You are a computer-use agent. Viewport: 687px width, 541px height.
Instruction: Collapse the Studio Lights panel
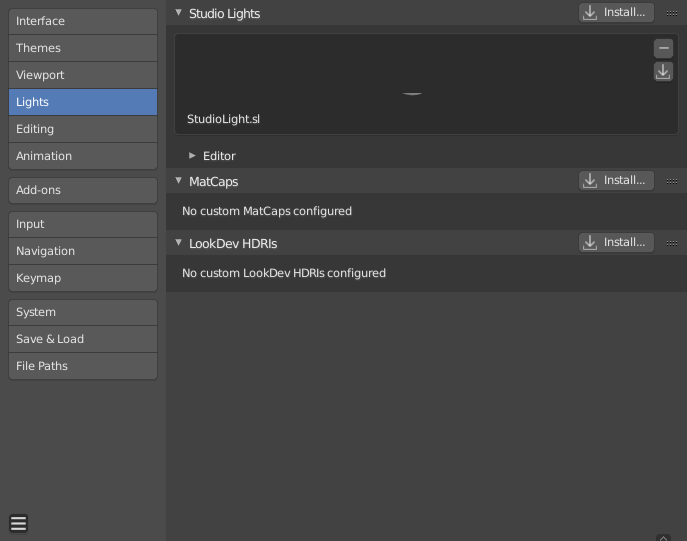178,13
